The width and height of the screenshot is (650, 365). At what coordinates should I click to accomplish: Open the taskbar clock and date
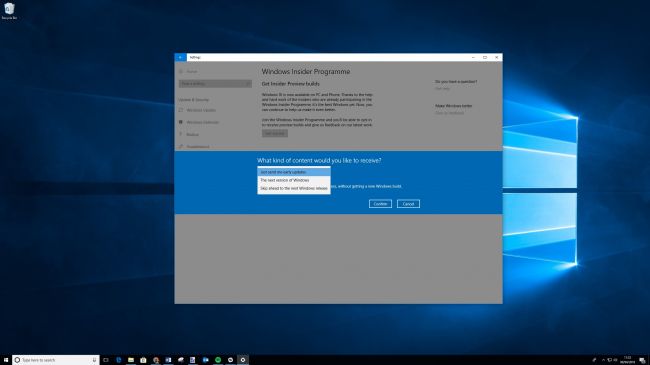click(x=628, y=360)
